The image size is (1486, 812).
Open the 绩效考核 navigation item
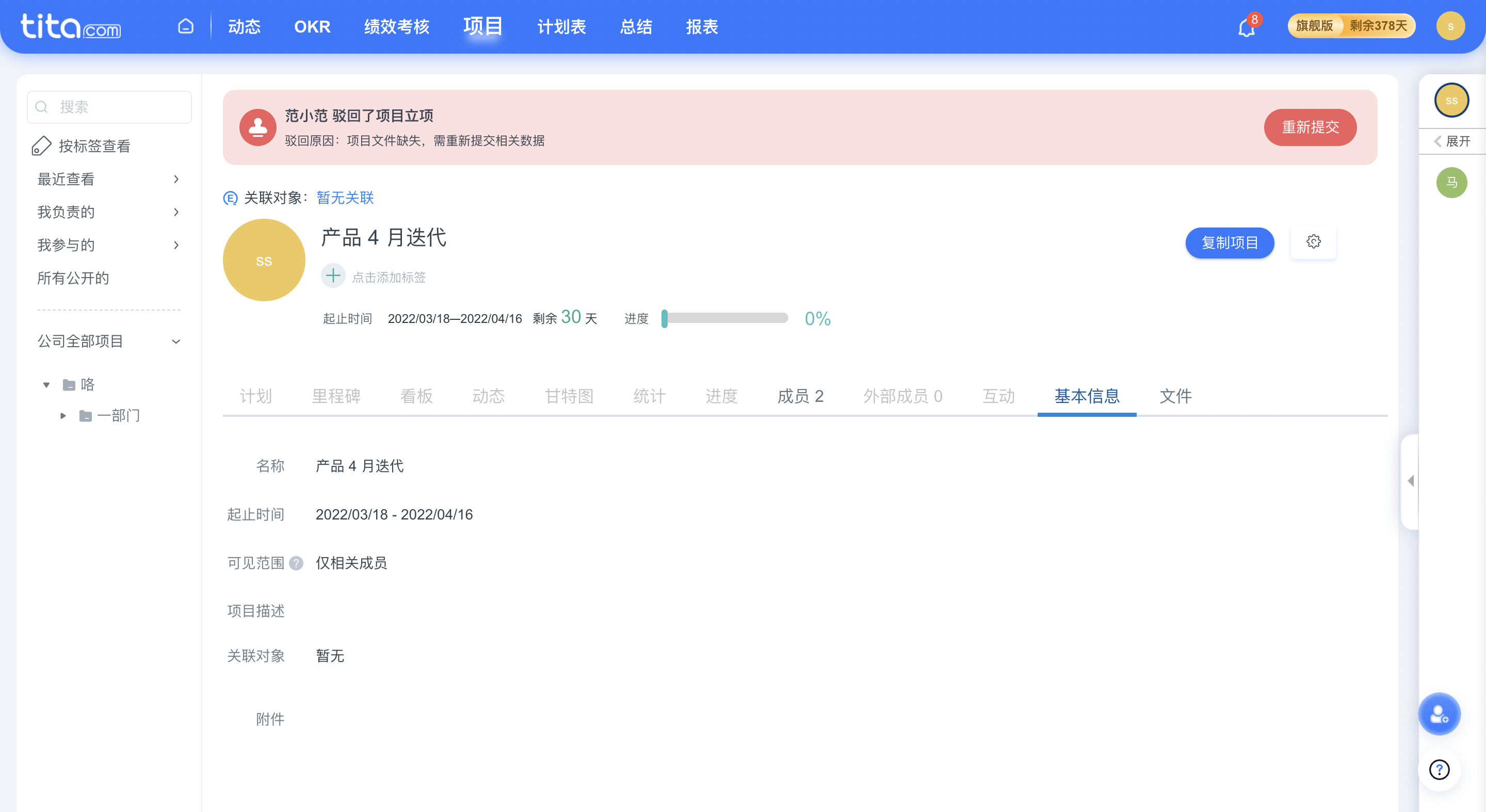tap(396, 26)
